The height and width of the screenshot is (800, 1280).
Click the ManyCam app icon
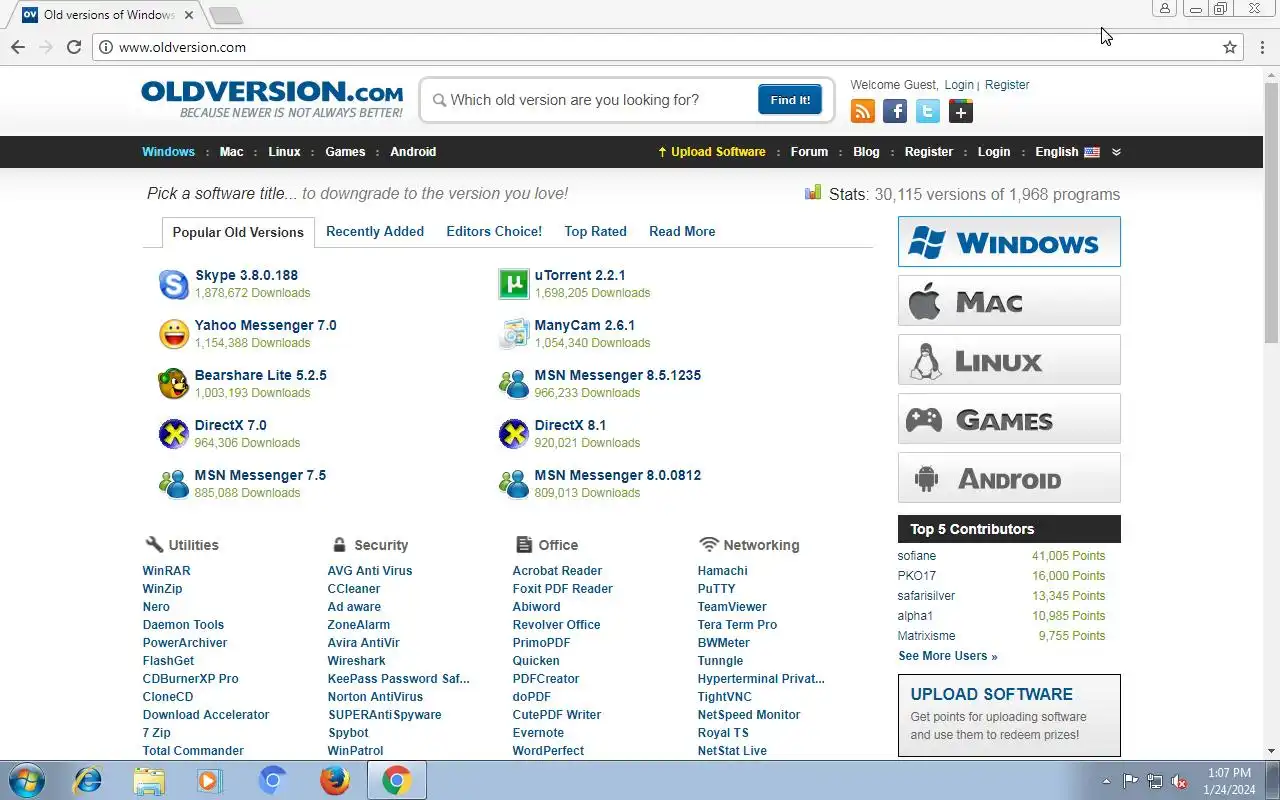click(x=513, y=334)
